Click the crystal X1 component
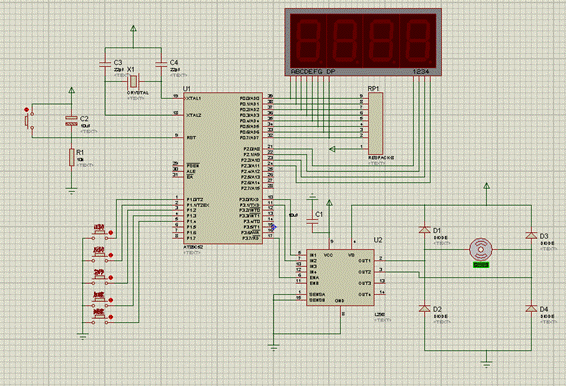 coord(133,82)
